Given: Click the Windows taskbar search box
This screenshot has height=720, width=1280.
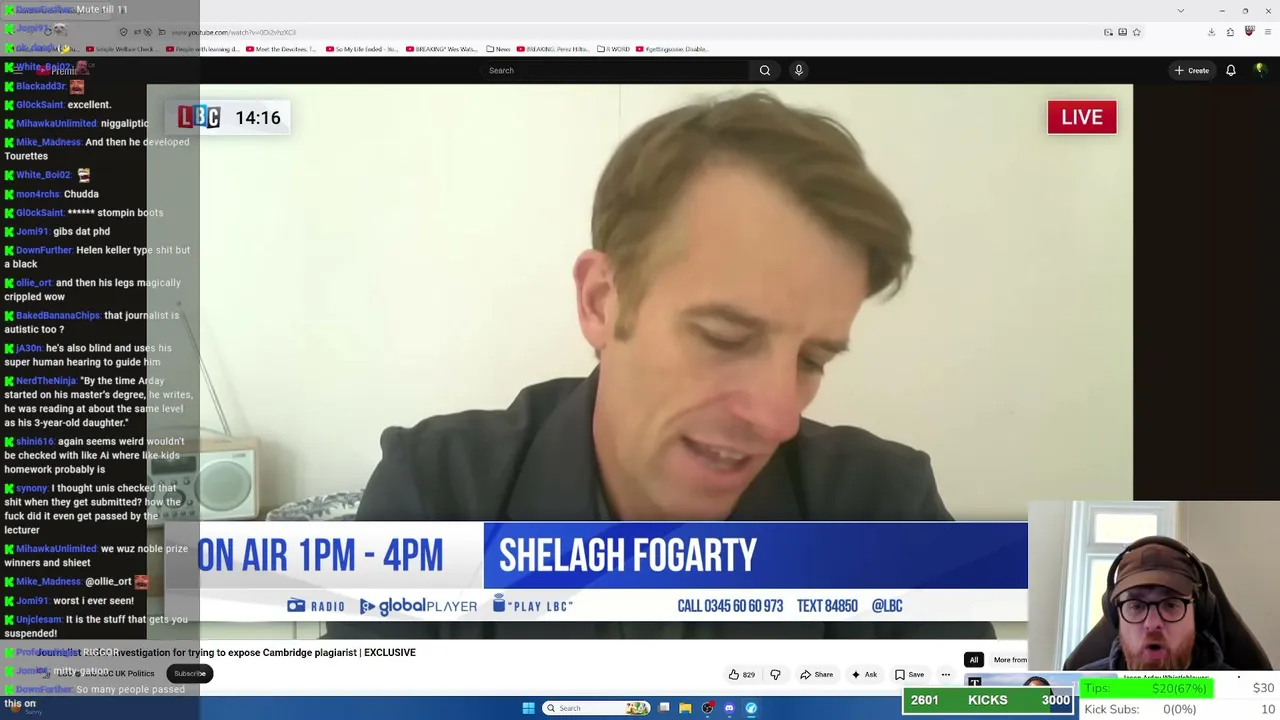Looking at the screenshot, I should coord(596,708).
